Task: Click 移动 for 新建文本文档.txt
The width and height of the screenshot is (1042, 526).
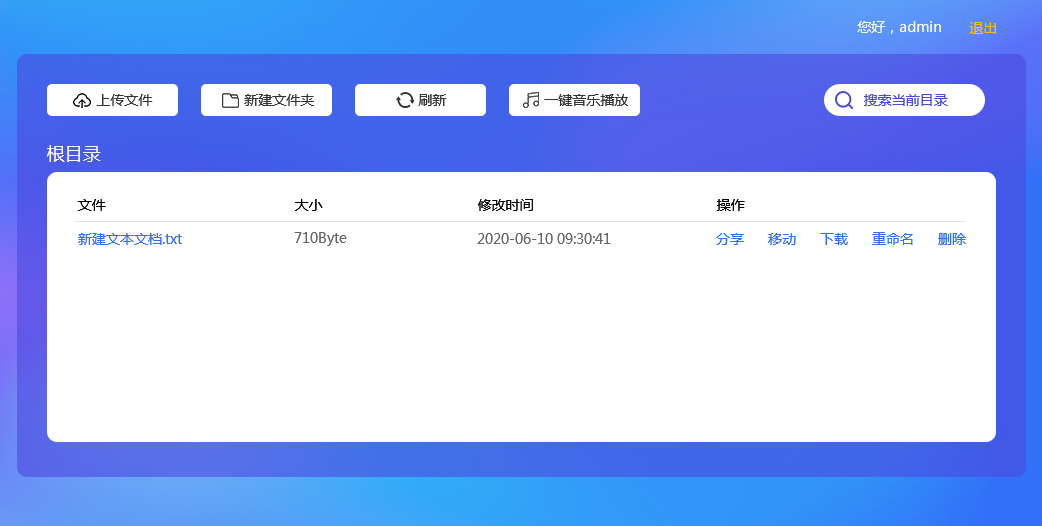Action: [x=782, y=239]
